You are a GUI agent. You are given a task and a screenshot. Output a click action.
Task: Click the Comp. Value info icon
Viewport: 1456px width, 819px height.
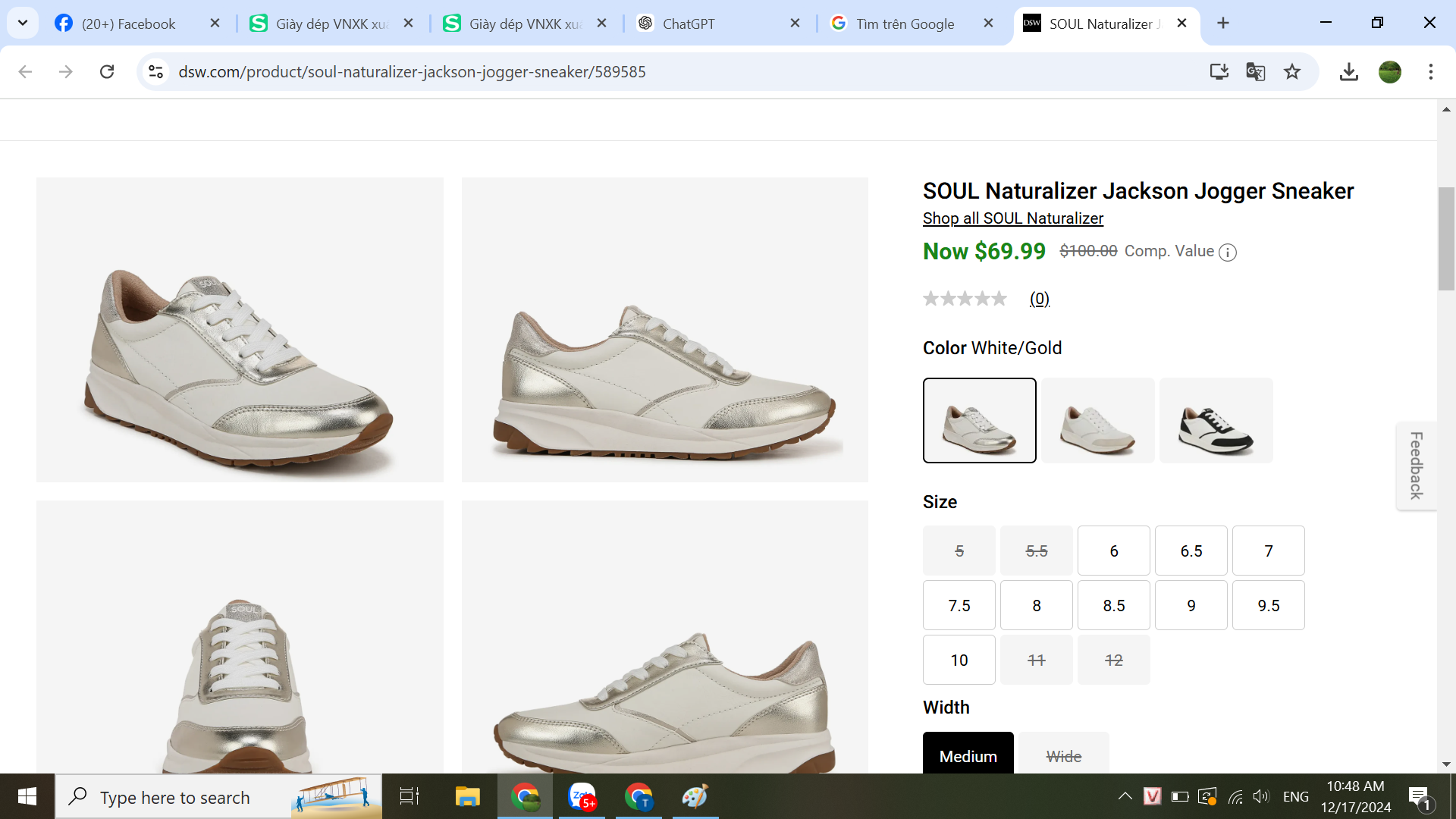pos(1227,253)
